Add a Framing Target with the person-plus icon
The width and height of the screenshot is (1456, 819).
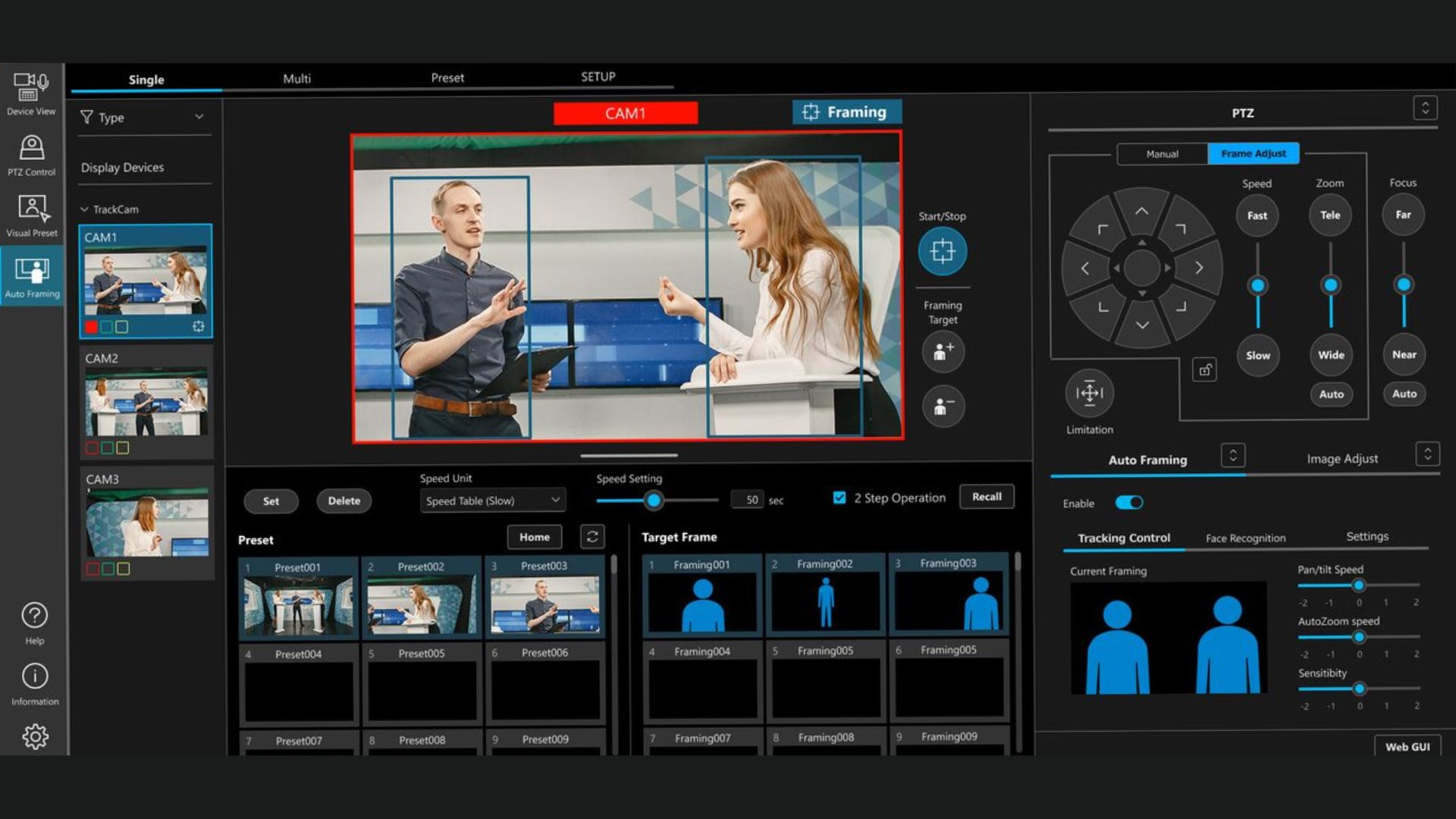click(x=942, y=352)
